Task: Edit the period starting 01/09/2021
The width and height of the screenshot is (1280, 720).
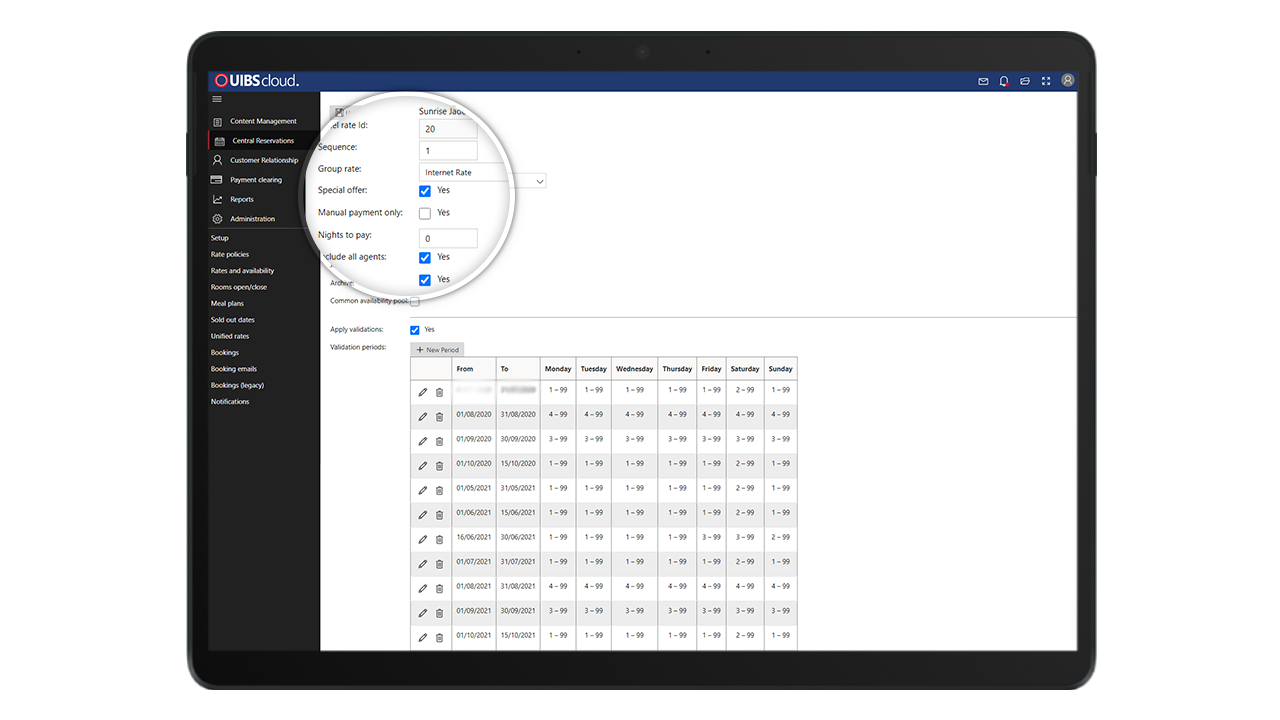Action: pos(423,613)
